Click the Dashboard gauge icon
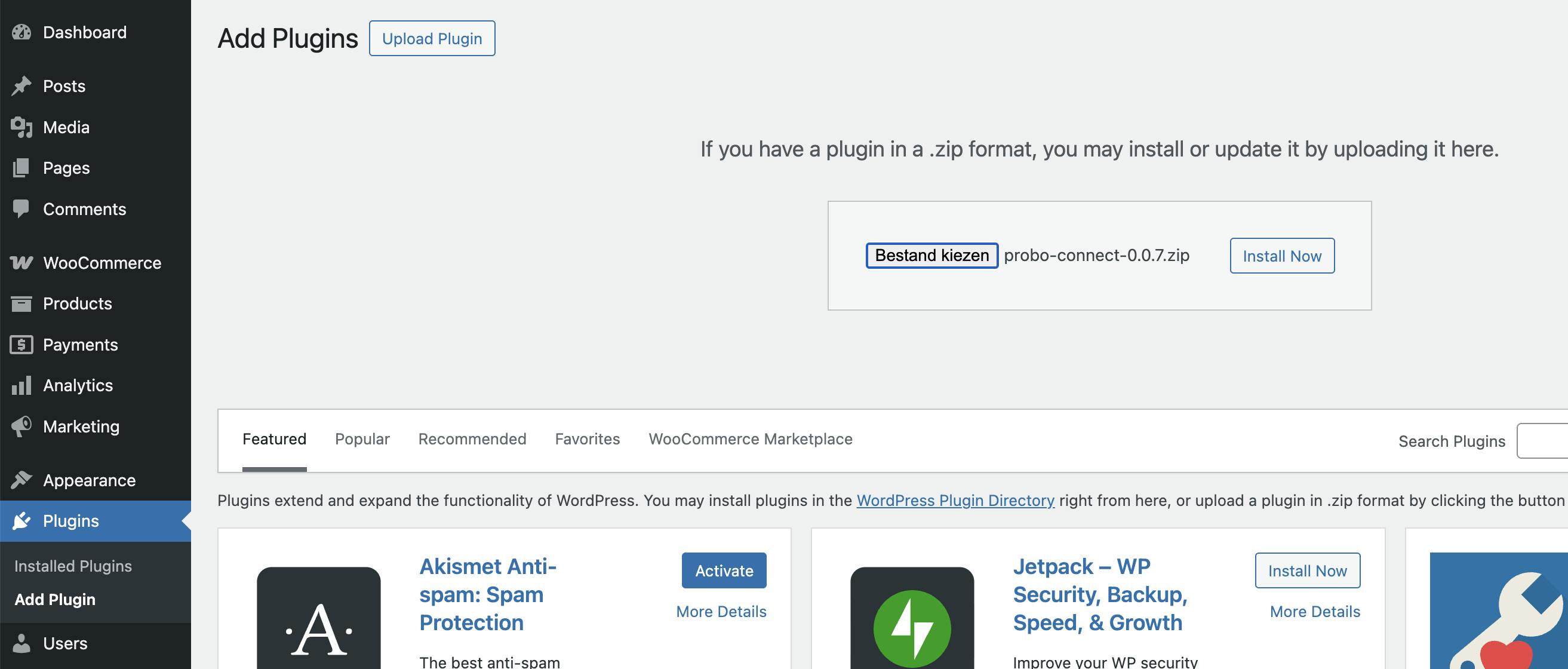The image size is (1568, 669). coord(21,32)
